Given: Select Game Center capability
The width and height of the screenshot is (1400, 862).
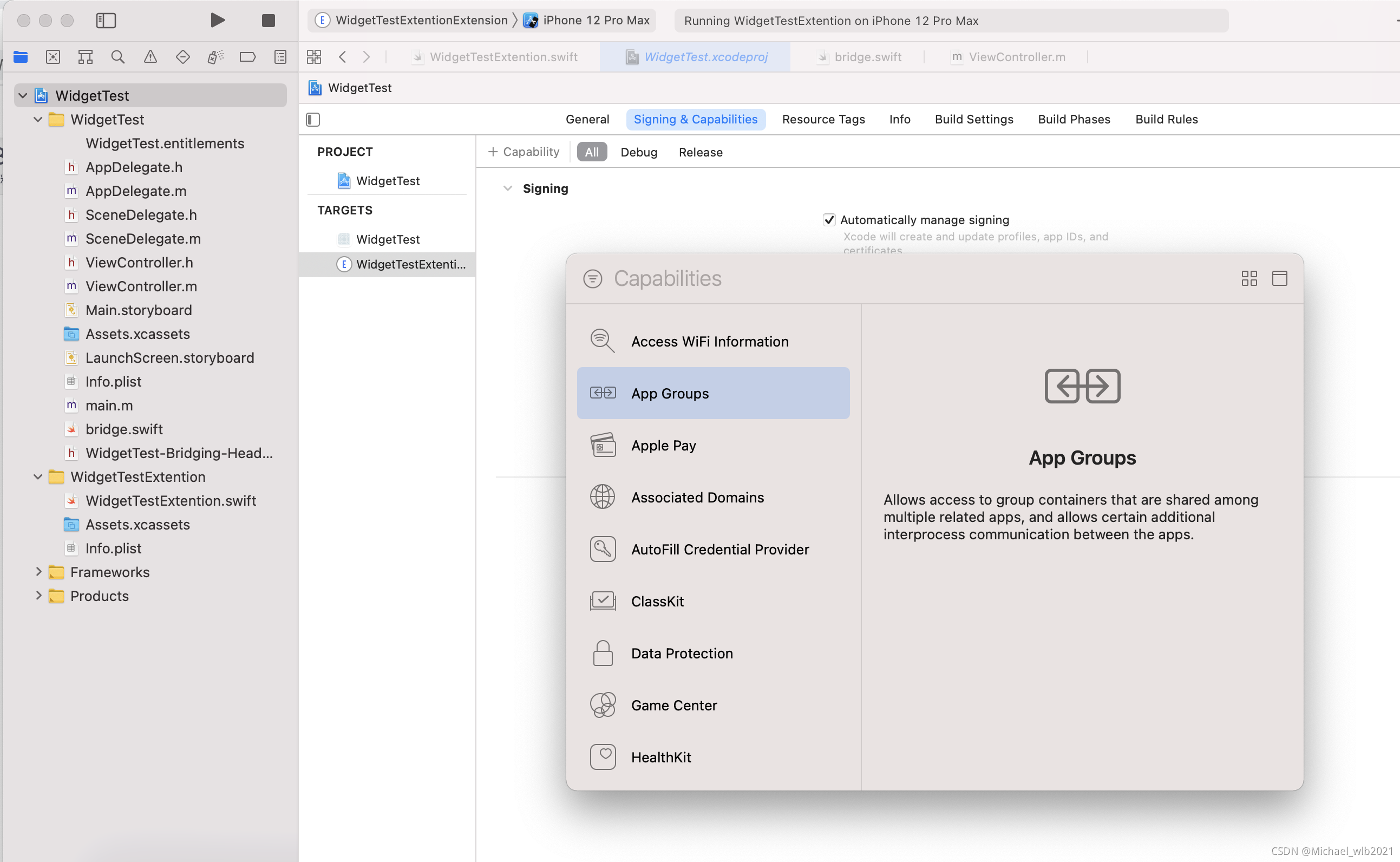Looking at the screenshot, I should [x=713, y=705].
